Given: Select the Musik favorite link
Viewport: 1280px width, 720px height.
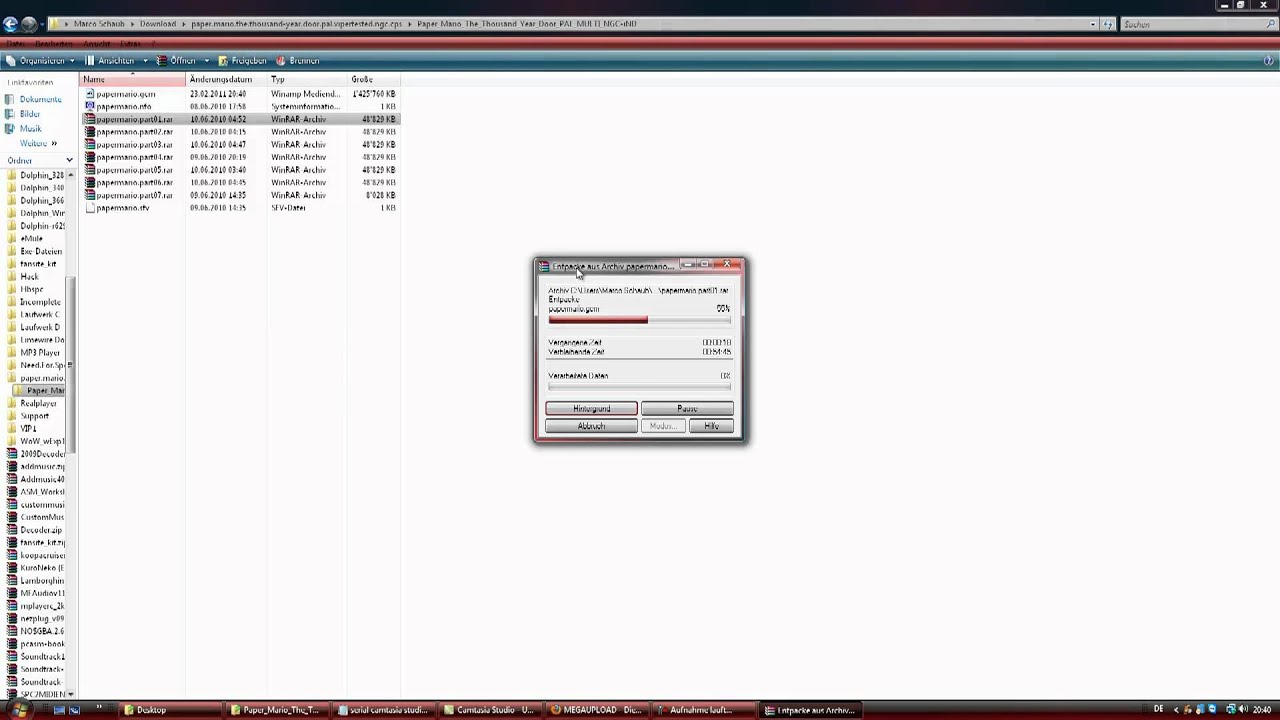Looking at the screenshot, I should point(31,129).
